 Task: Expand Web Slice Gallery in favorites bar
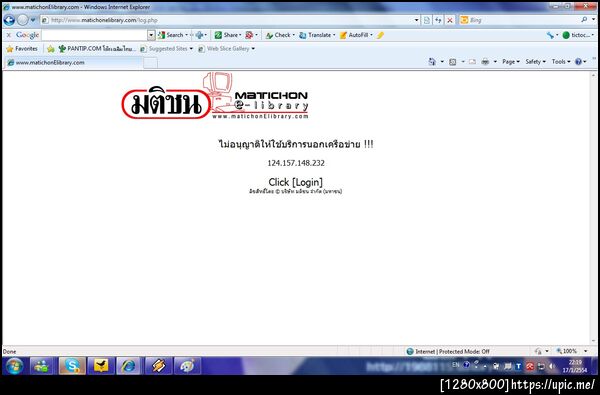227,49
